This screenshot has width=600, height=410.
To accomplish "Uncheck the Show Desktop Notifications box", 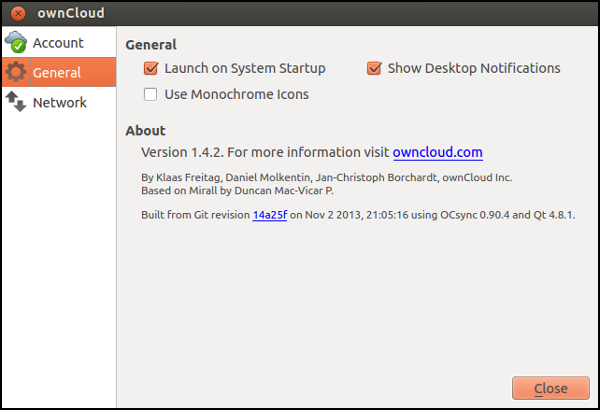I will click(x=375, y=69).
